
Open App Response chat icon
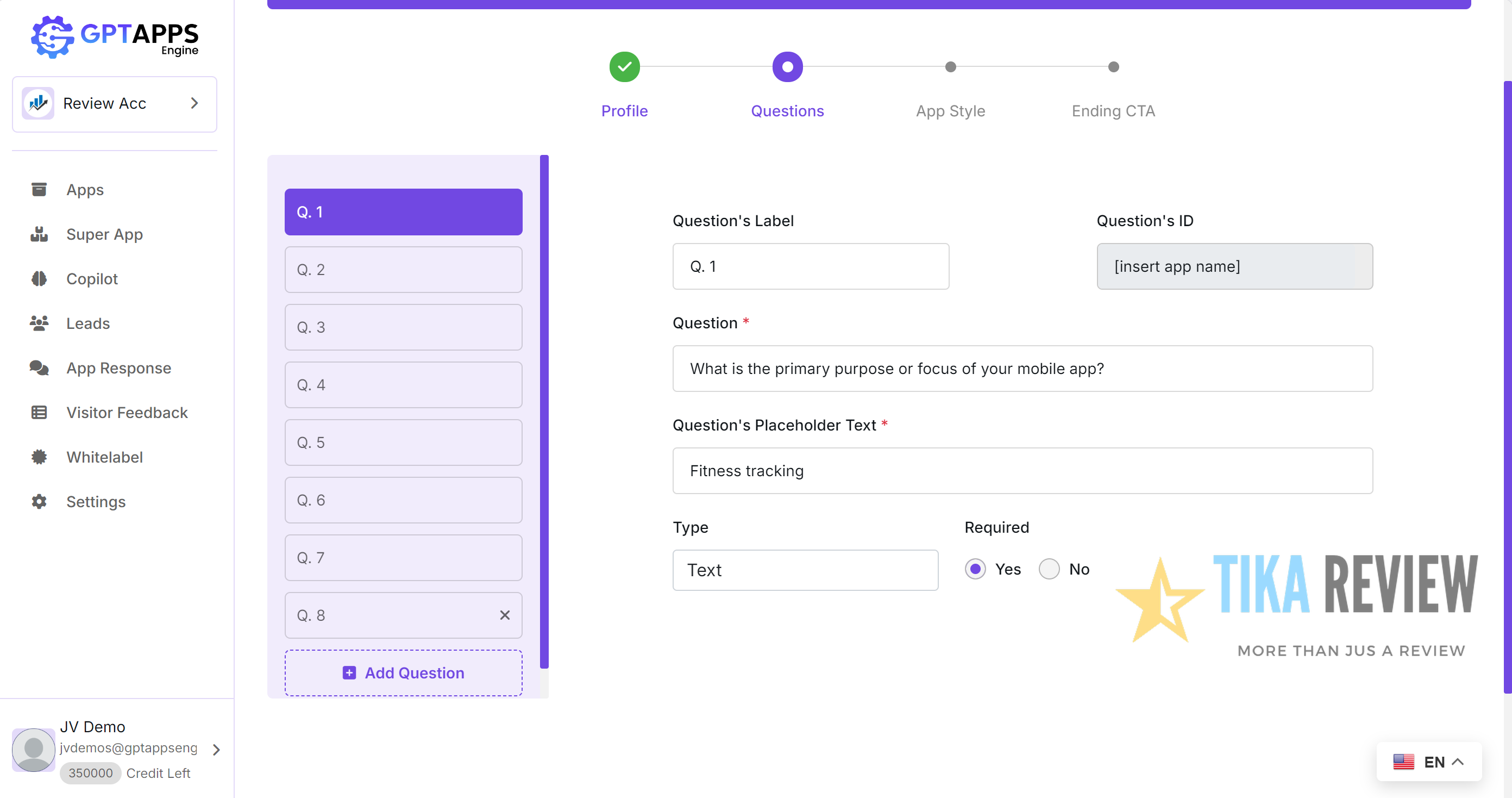(39, 368)
